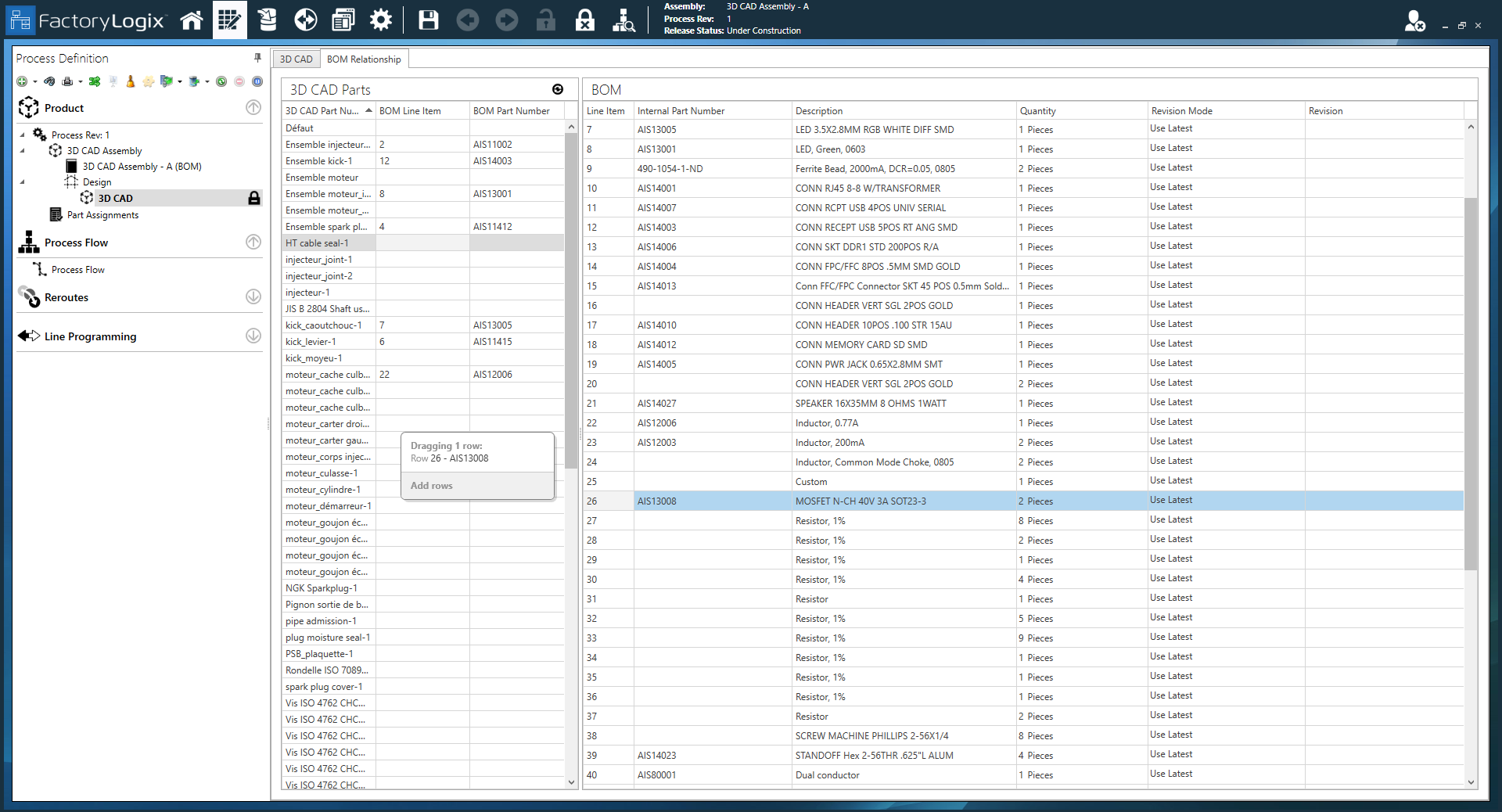The image size is (1502, 812).
Task: Collapse the 3D CAD Assembly tree node
Action: tap(23, 150)
